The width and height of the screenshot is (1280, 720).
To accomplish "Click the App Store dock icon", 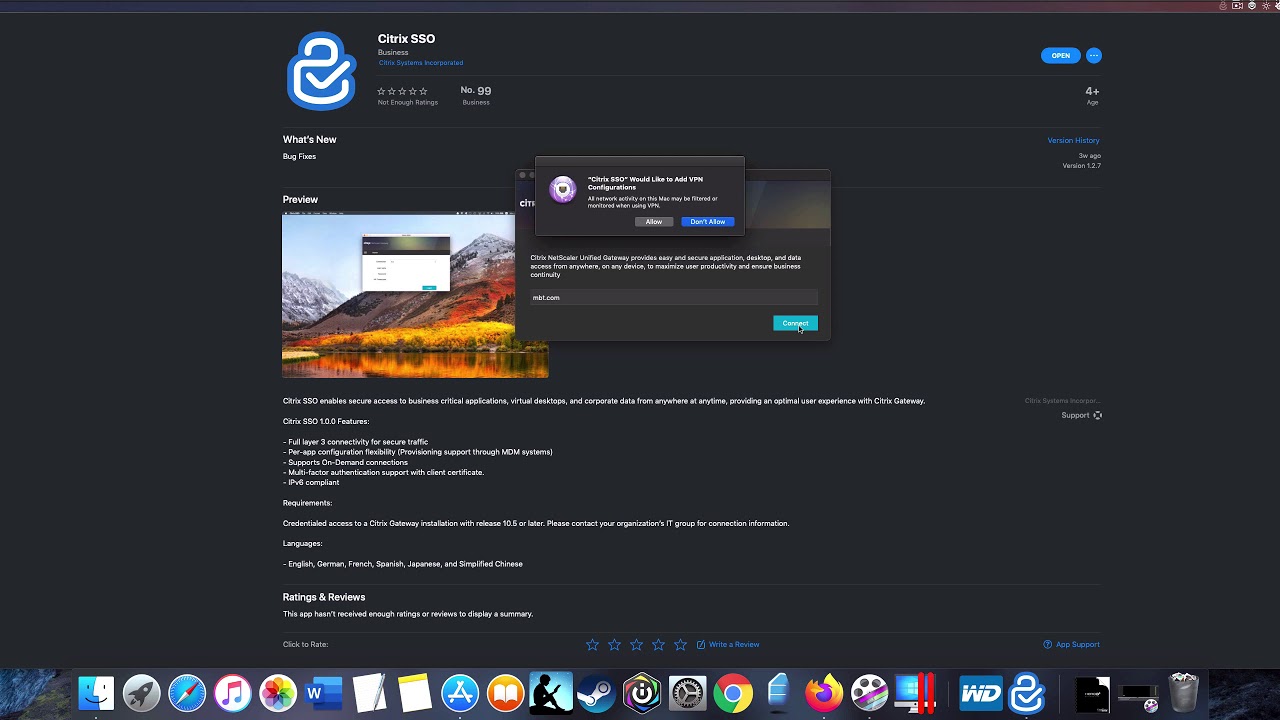I will (460, 693).
